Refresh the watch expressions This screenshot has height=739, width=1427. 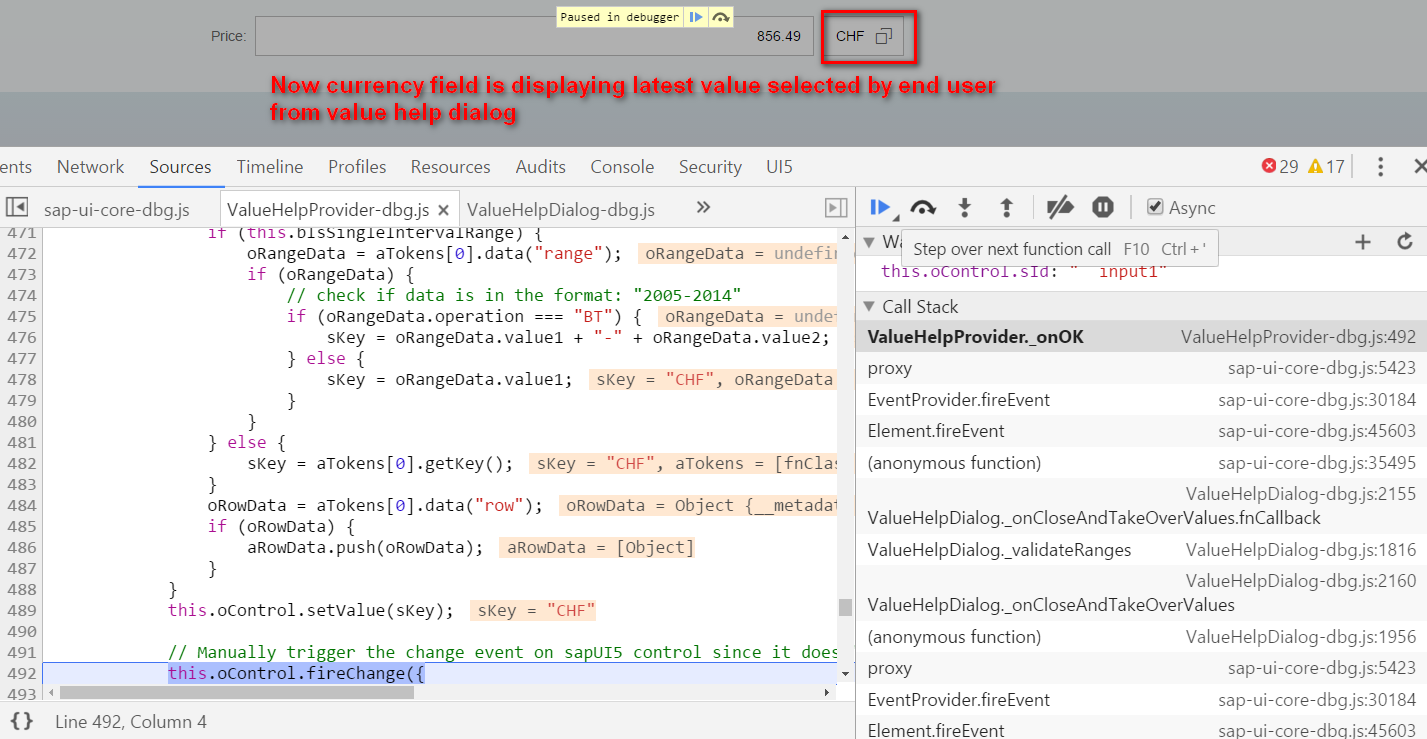pos(1405,242)
